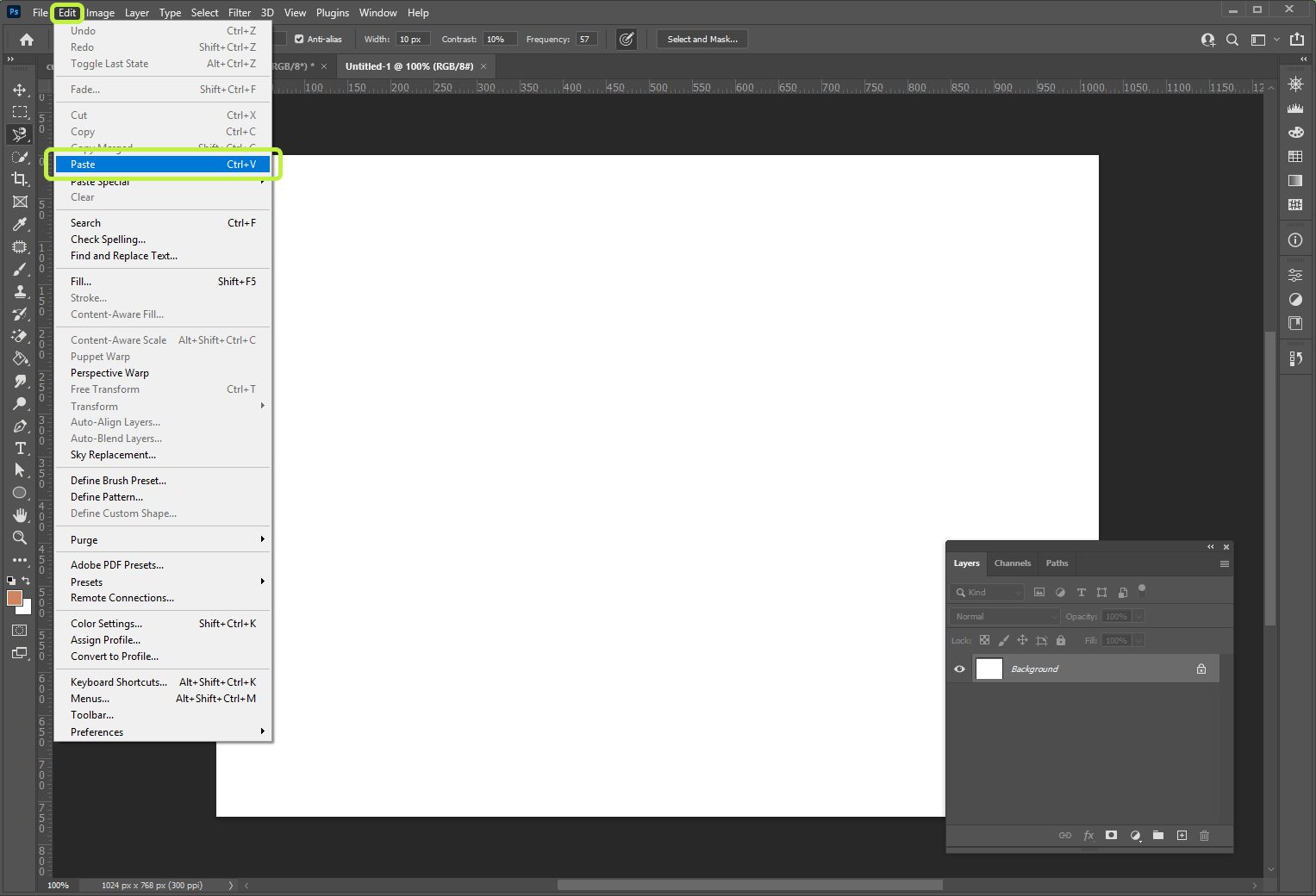Select the Path Selection tool

[20, 470]
